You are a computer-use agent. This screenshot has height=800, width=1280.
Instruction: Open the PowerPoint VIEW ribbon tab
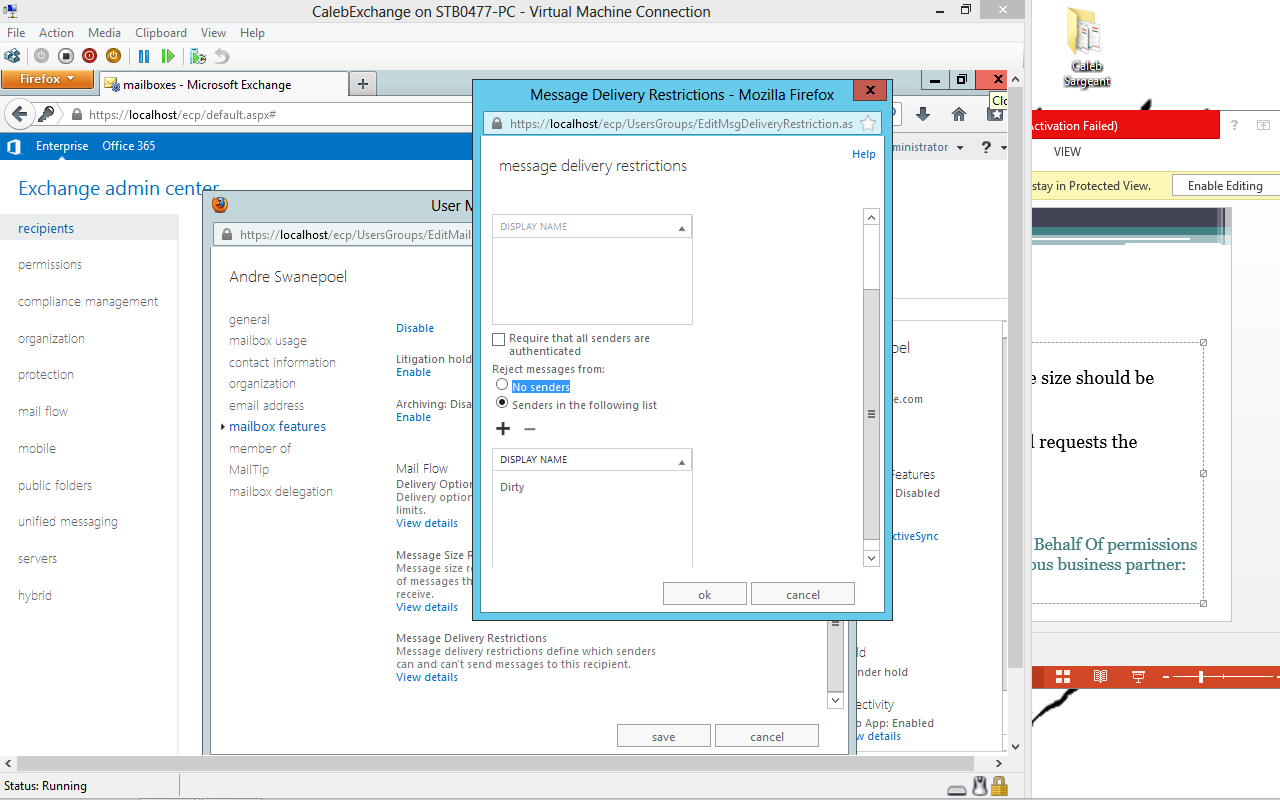[1067, 152]
